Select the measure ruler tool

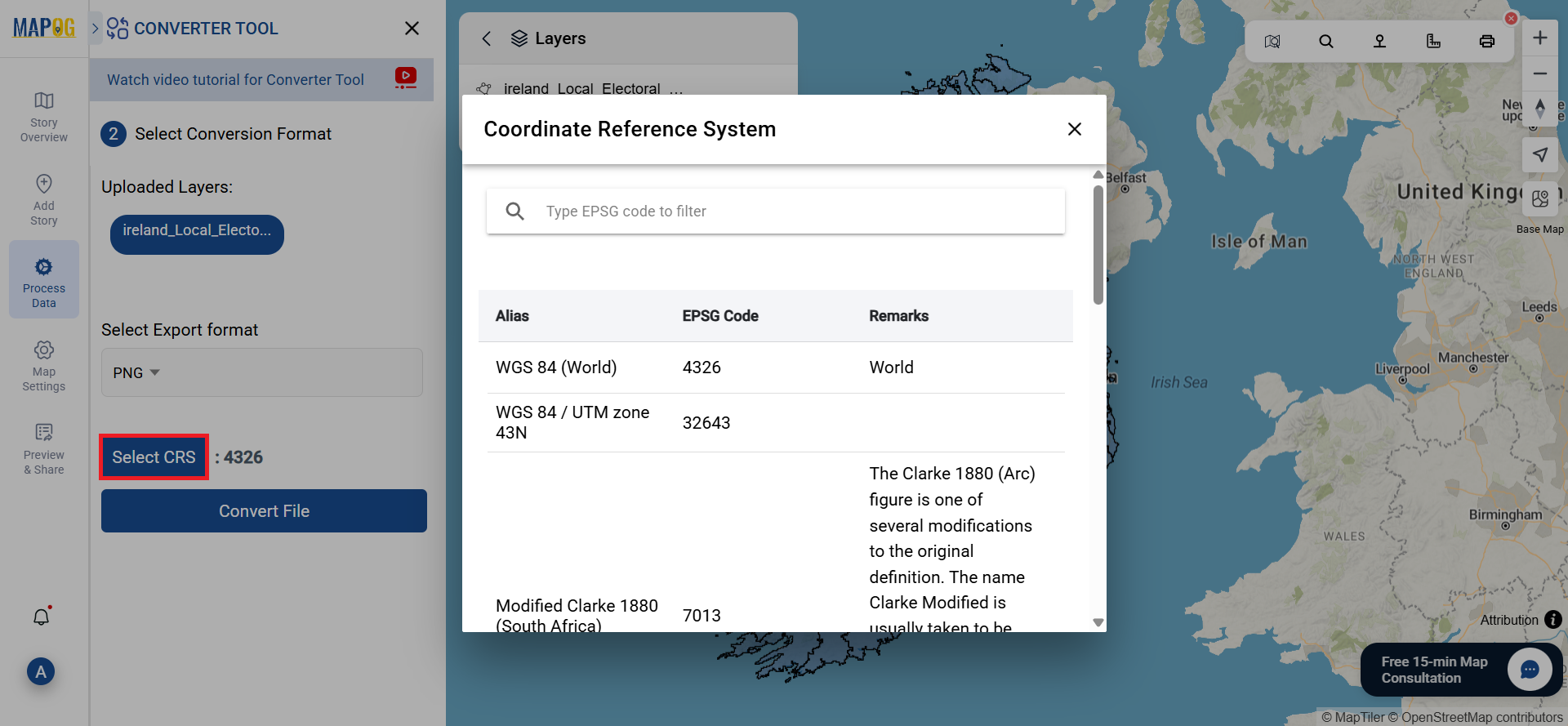1433,41
